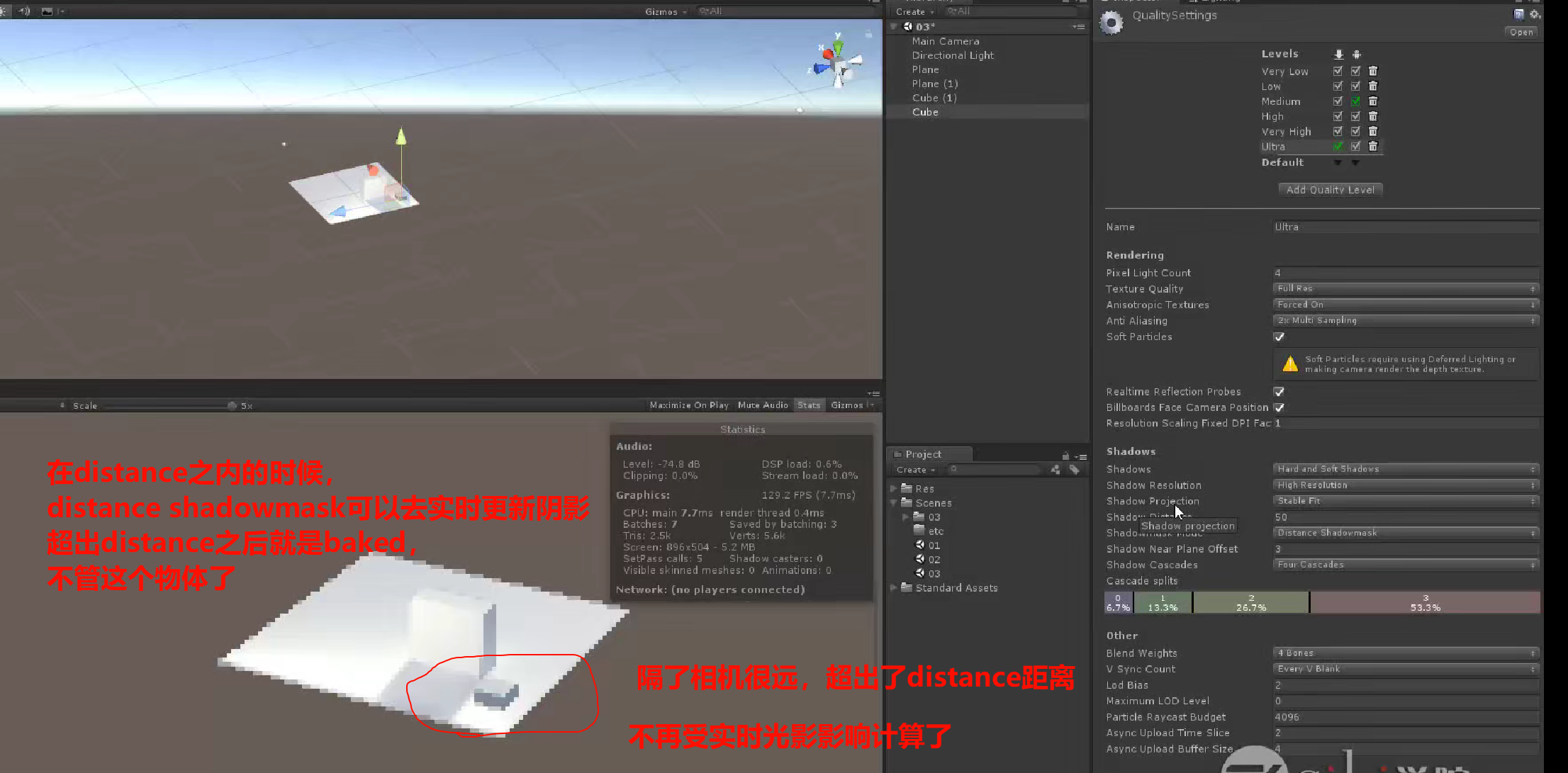The height and width of the screenshot is (773, 1568).
Task: Toggle the Soft Particles checkbox
Action: 1279,337
